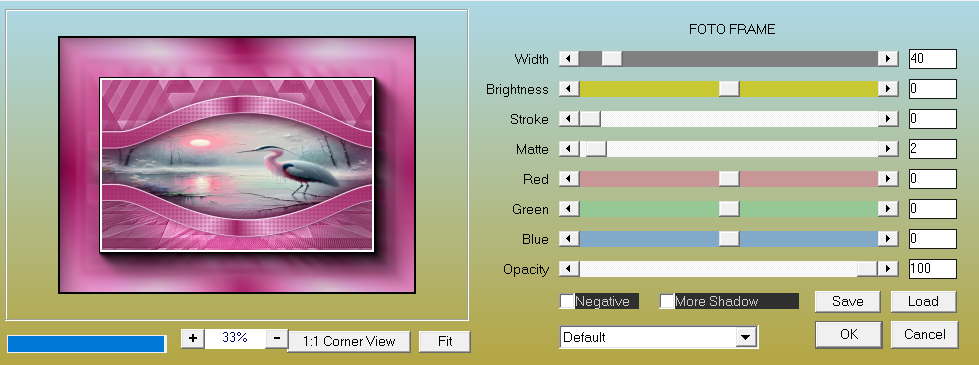Click the Save preset button
Screen dimensions: 979x365
(847, 301)
